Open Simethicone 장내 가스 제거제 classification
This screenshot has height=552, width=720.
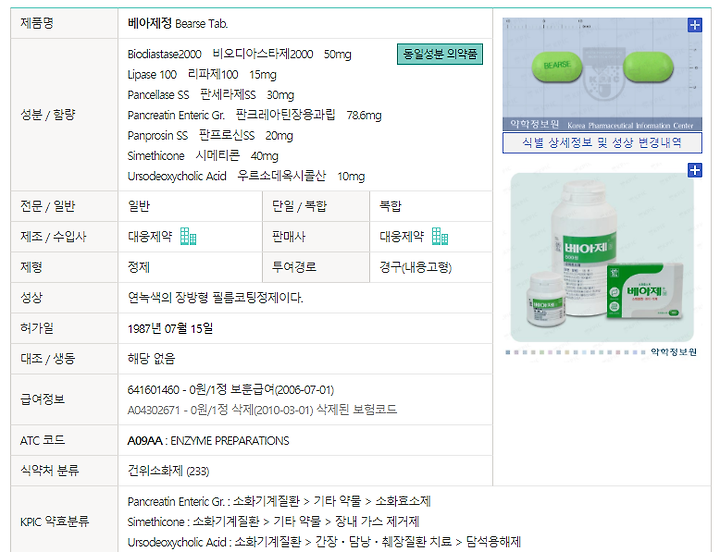point(273,522)
